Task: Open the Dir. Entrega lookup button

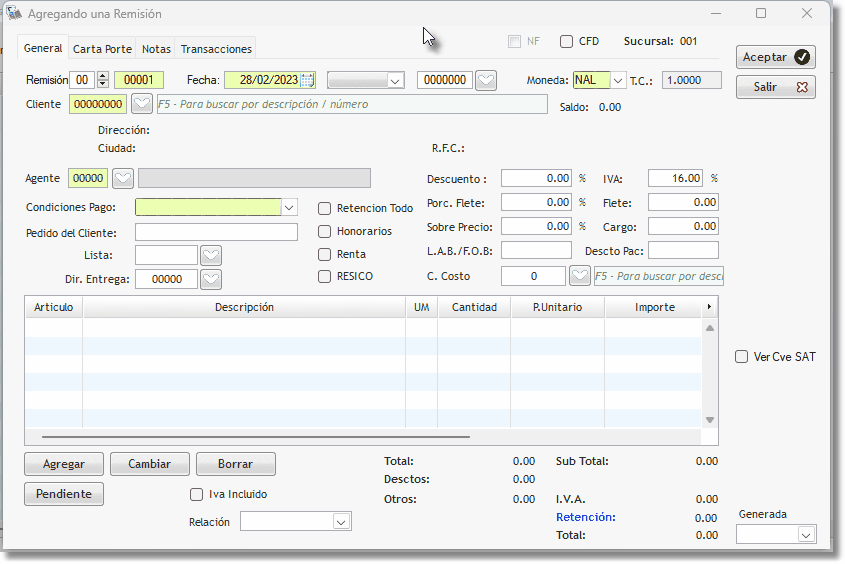Action: [x=211, y=279]
